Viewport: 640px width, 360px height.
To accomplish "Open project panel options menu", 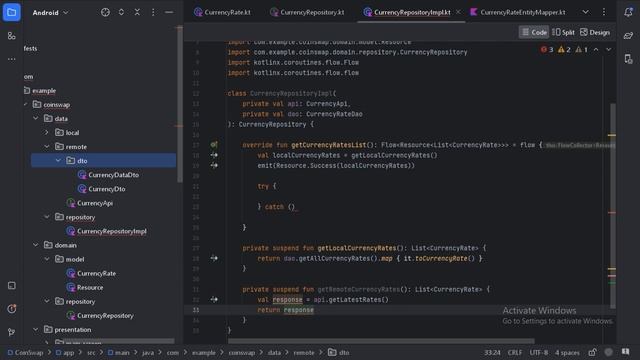I will pos(153,12).
